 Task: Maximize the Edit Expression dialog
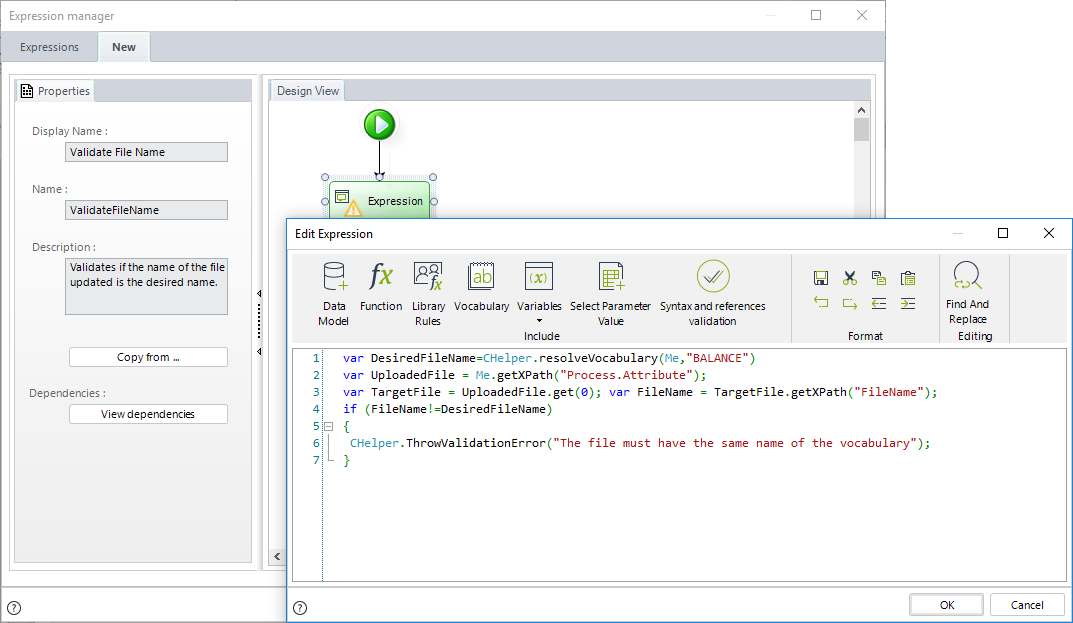[x=1003, y=233]
